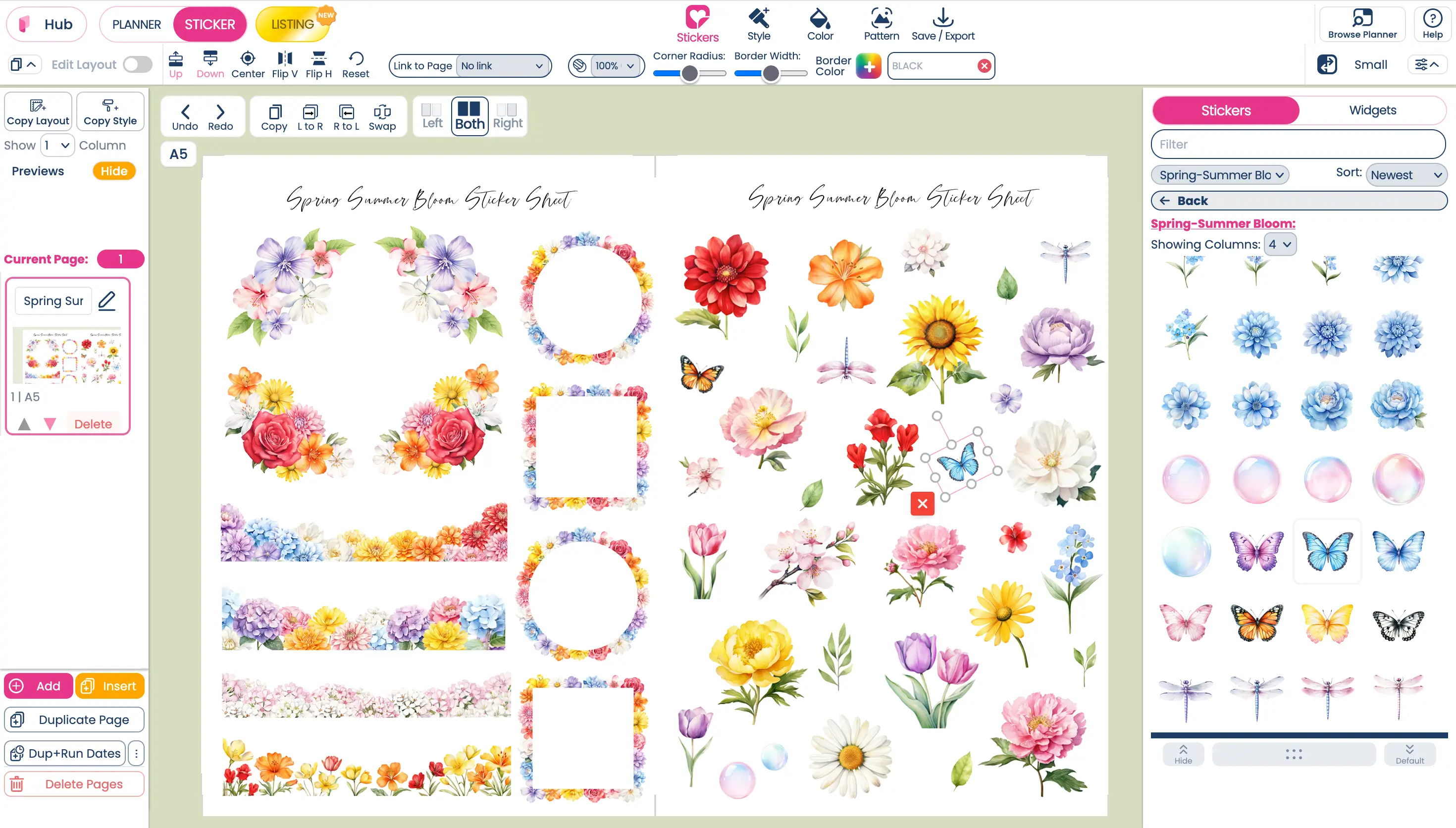Click the Duplicate Page button
Screen dimensions: 1456x828
74,720
